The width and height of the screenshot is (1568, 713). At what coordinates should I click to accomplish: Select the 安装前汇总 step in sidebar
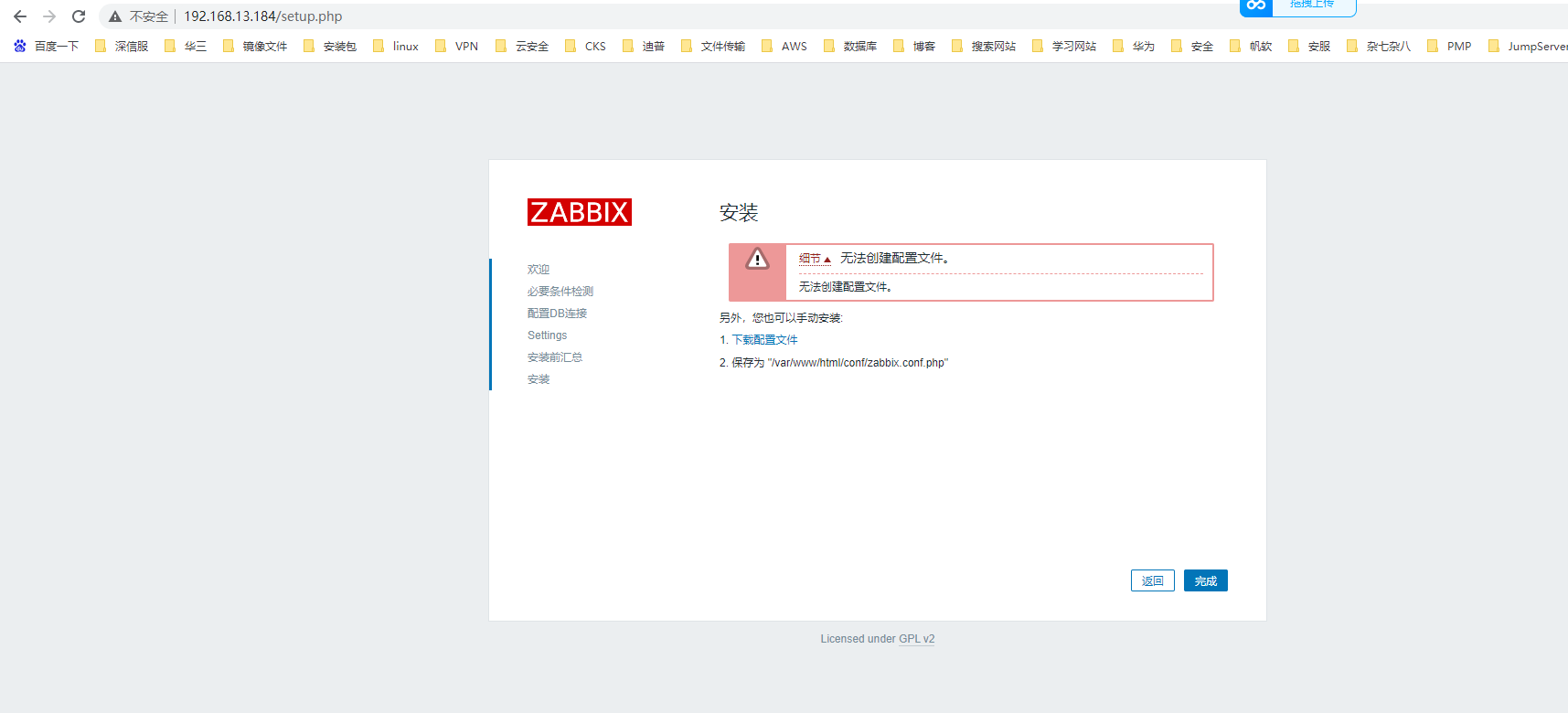click(x=555, y=357)
